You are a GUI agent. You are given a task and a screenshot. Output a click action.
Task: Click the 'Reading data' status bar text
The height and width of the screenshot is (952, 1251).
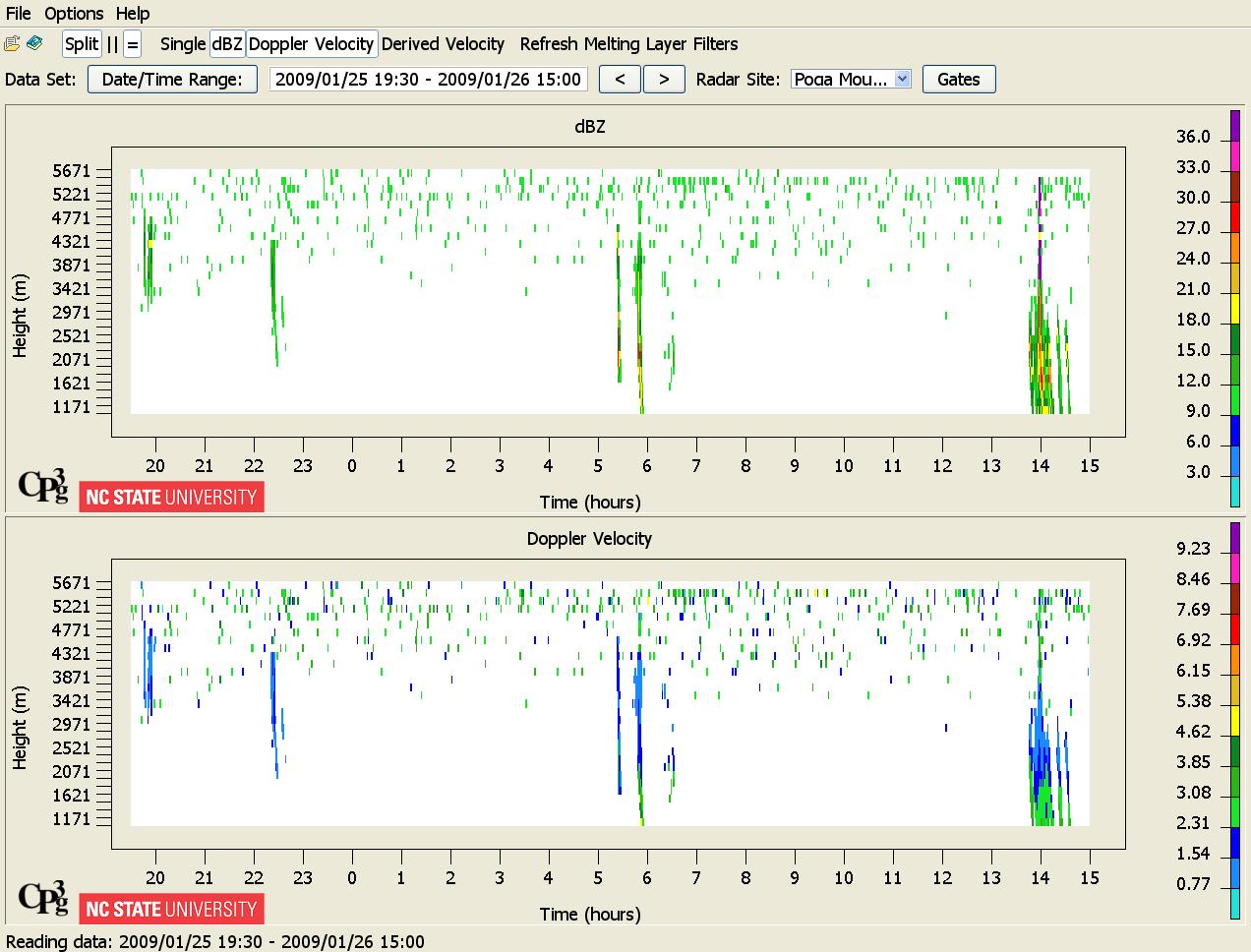pyautogui.click(x=215, y=942)
